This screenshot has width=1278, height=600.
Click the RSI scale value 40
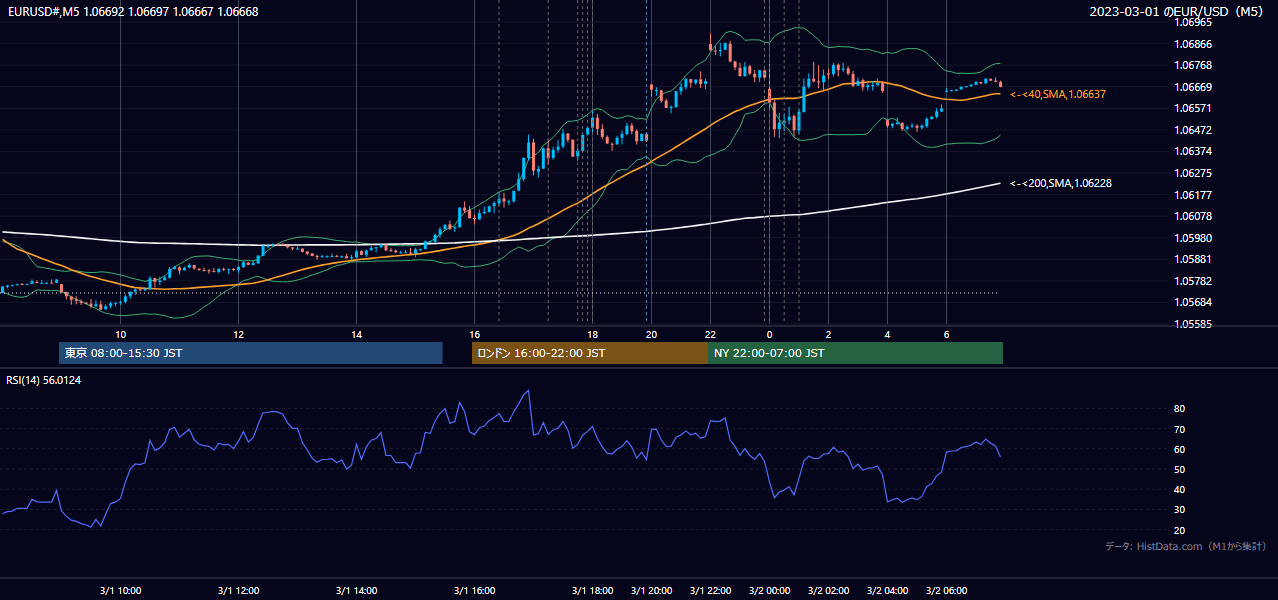1179,489
